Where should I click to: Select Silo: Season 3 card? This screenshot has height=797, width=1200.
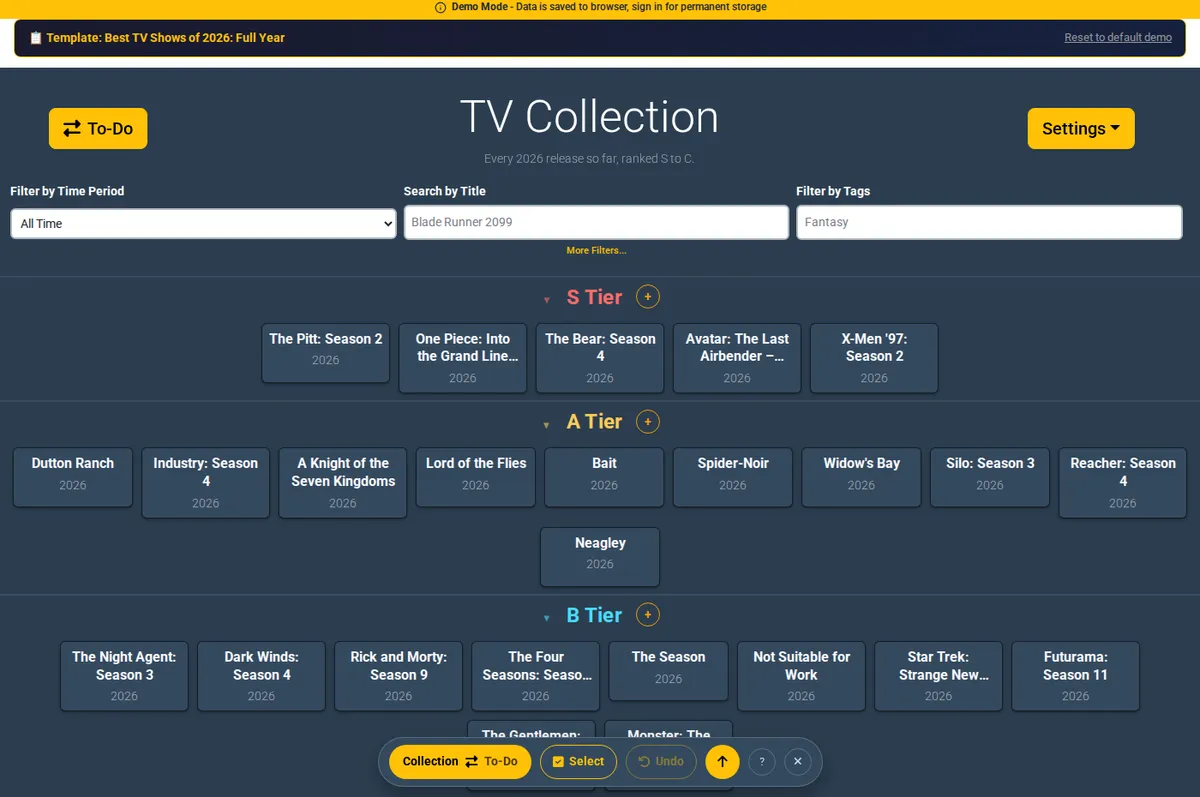point(990,477)
